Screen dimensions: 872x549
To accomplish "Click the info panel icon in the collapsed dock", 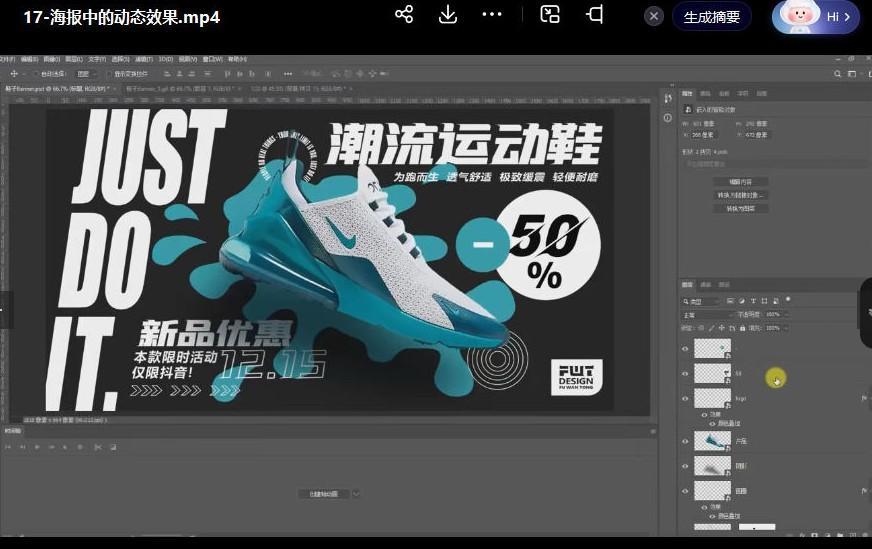I will tap(667, 117).
